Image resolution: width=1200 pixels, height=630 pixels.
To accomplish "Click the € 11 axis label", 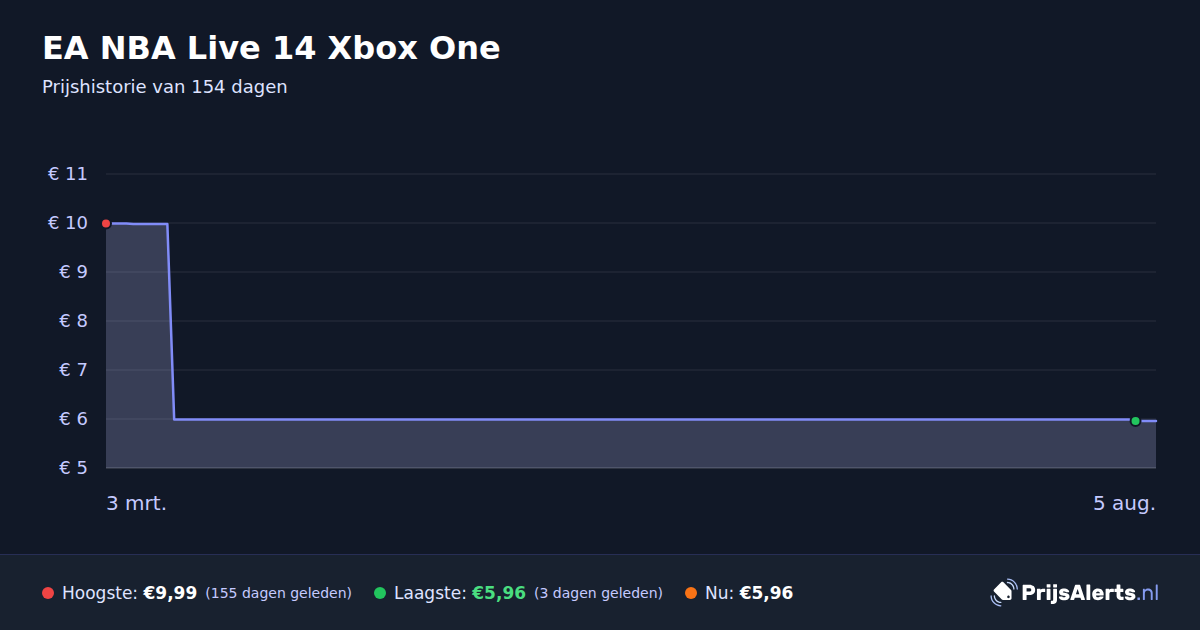I will coord(68,174).
